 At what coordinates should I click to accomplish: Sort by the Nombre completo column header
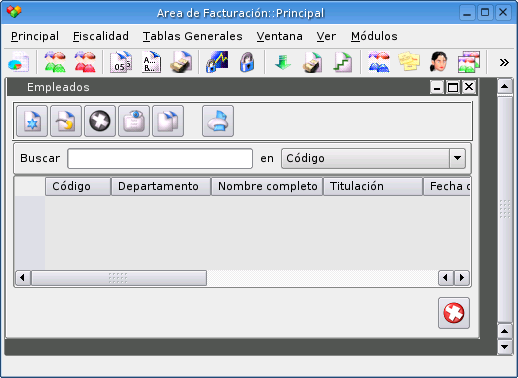(x=267, y=186)
